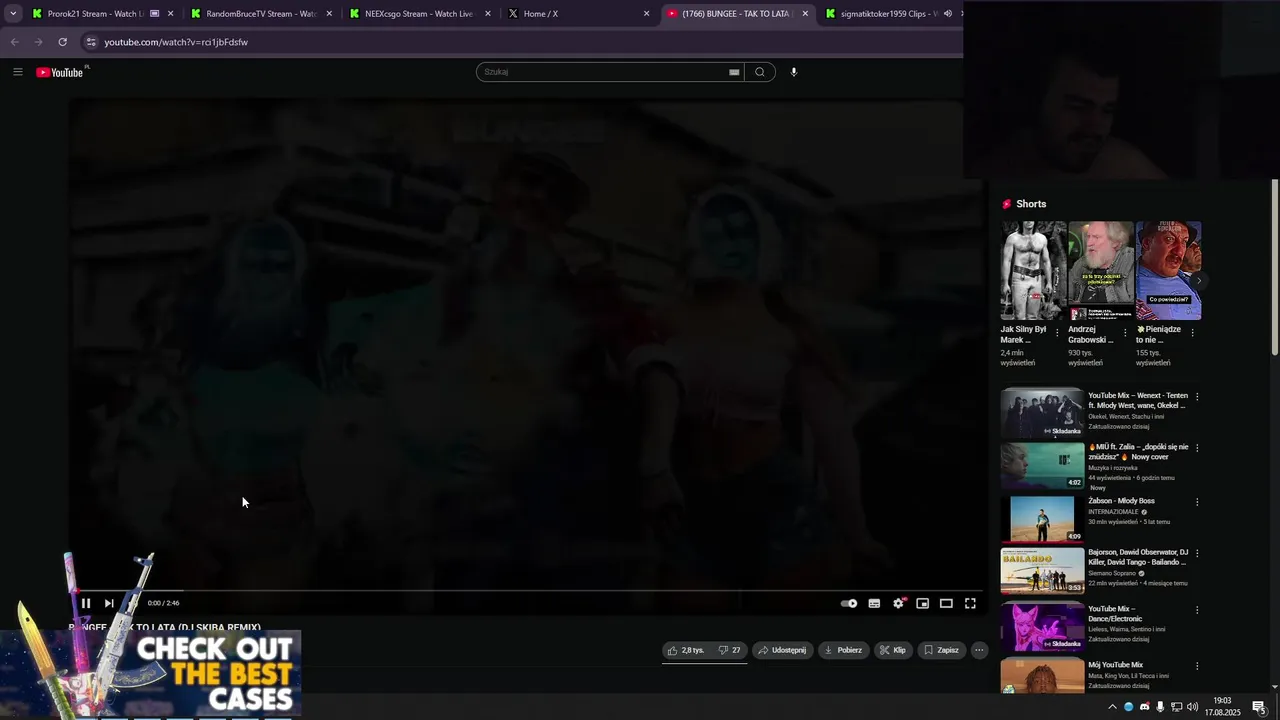
Task: Like the video with 2,8 tys.
Action: click(x=686, y=650)
